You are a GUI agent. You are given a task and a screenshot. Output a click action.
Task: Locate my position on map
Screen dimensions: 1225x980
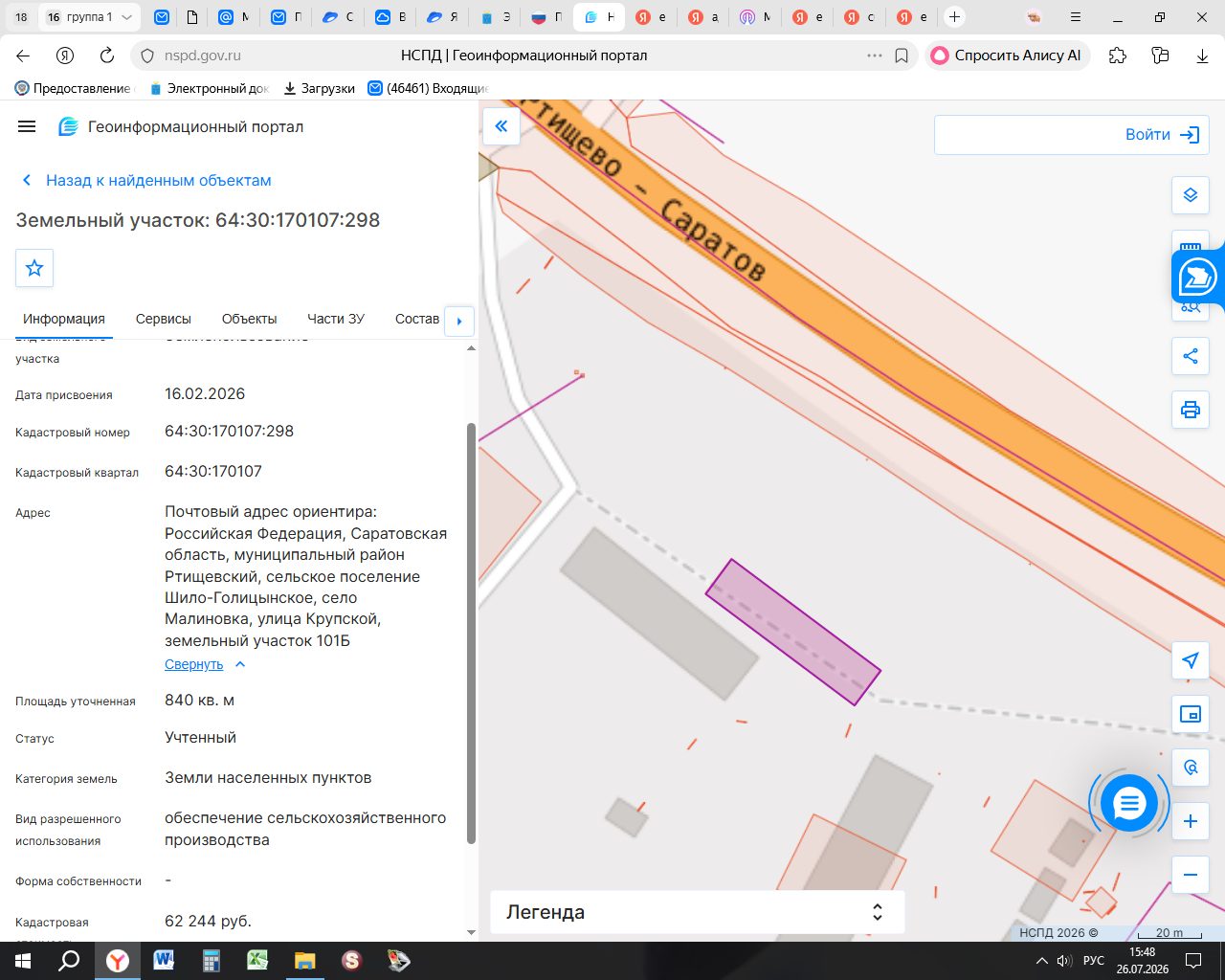[1191, 660]
